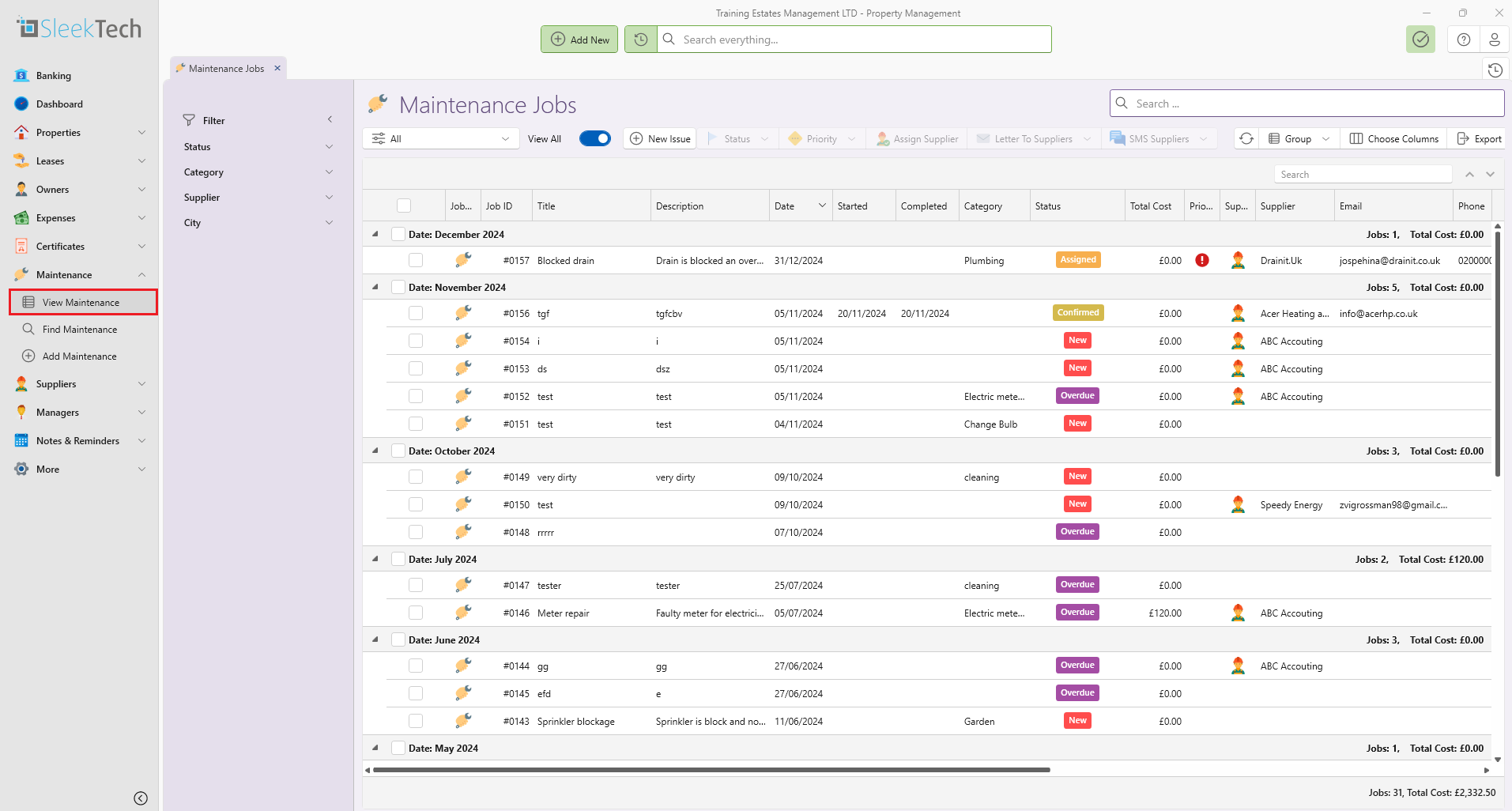
Task: Expand the Status filter section
Action: point(258,147)
